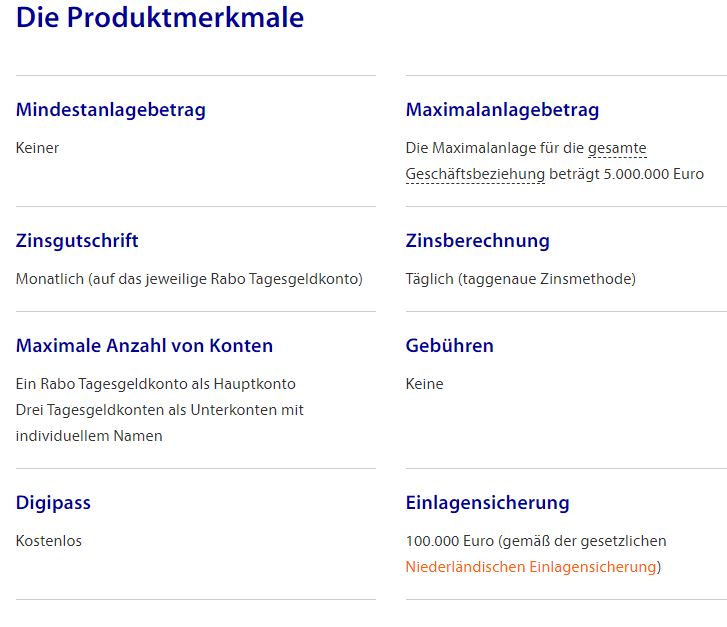Click the Kostenlos text under Digipass
The height and width of the screenshot is (627, 727).
[49, 541]
